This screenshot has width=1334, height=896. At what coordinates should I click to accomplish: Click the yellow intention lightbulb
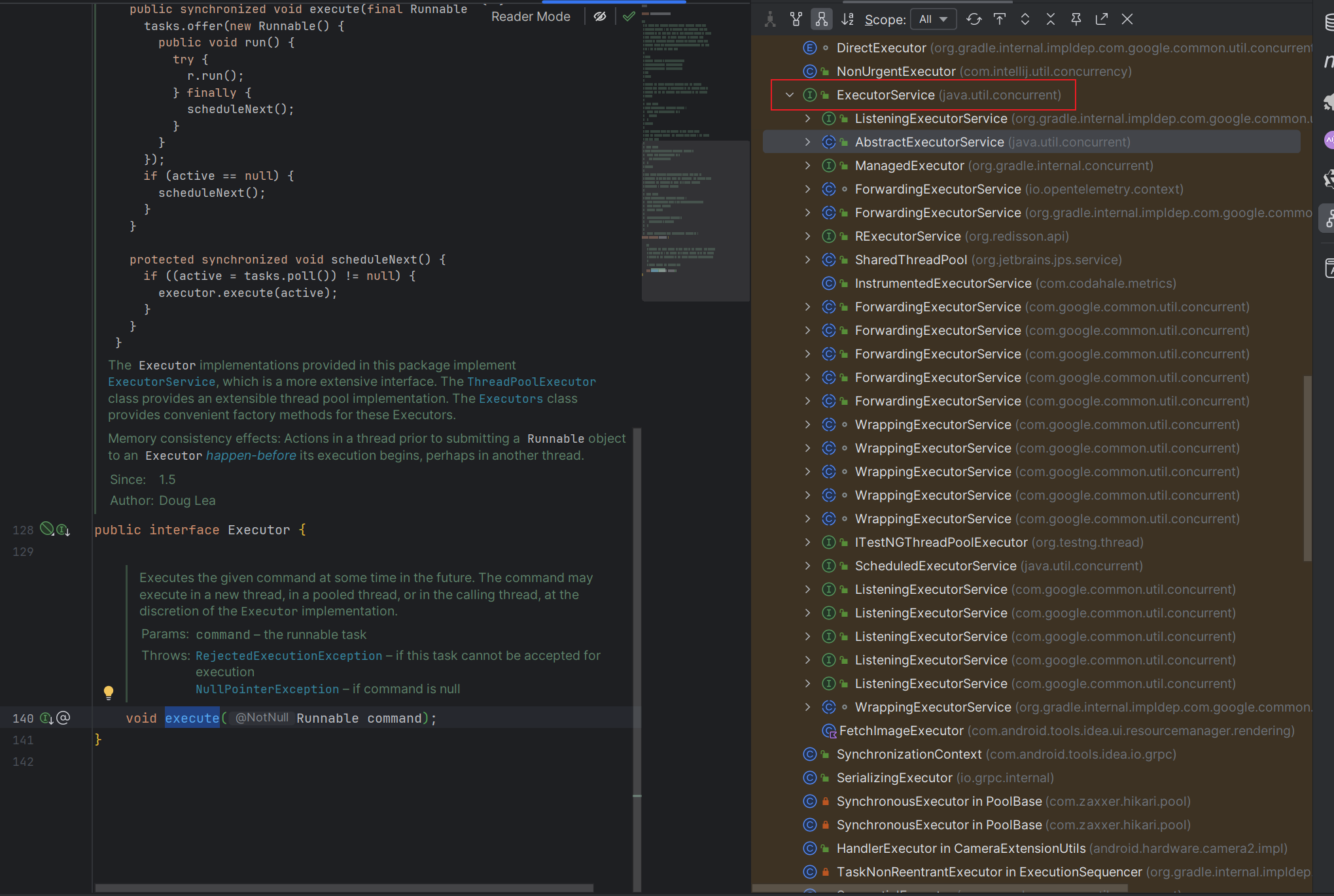tap(109, 692)
